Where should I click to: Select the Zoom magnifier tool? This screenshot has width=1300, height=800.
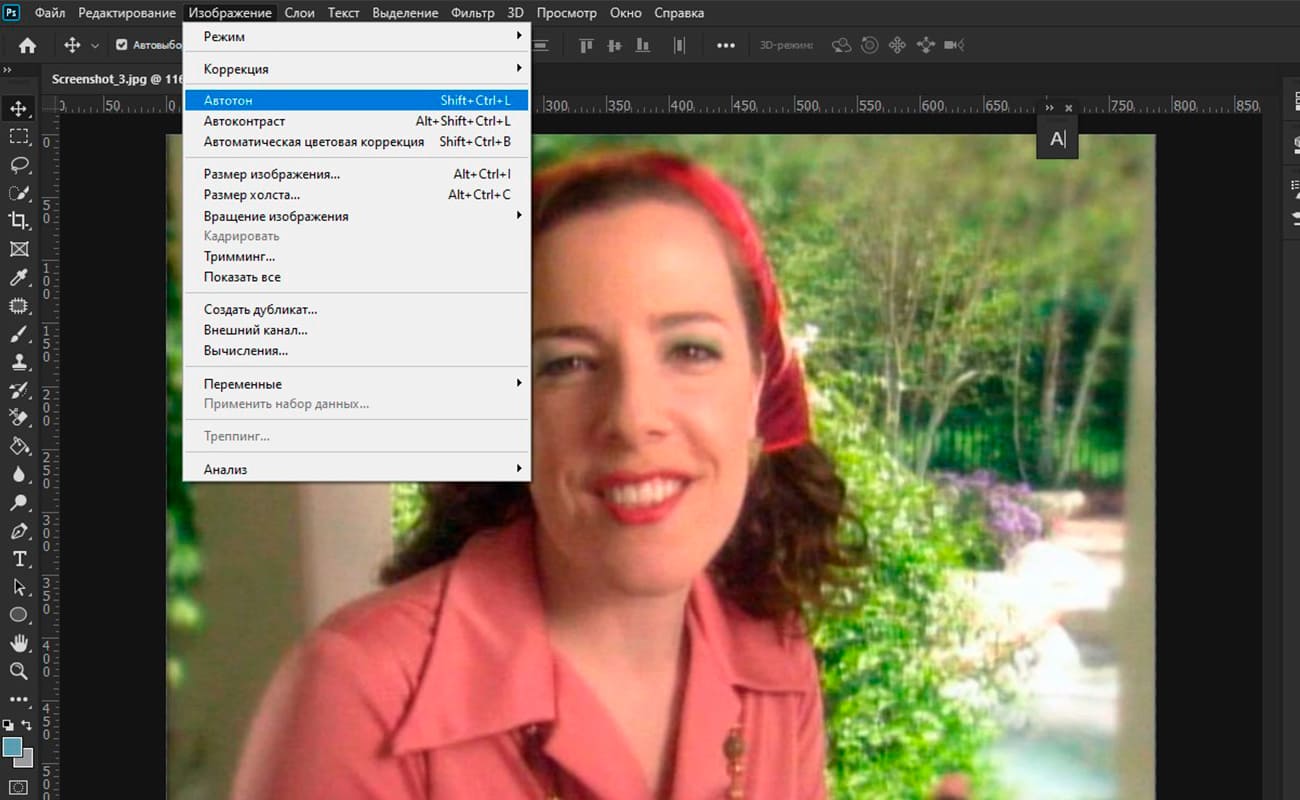point(19,671)
